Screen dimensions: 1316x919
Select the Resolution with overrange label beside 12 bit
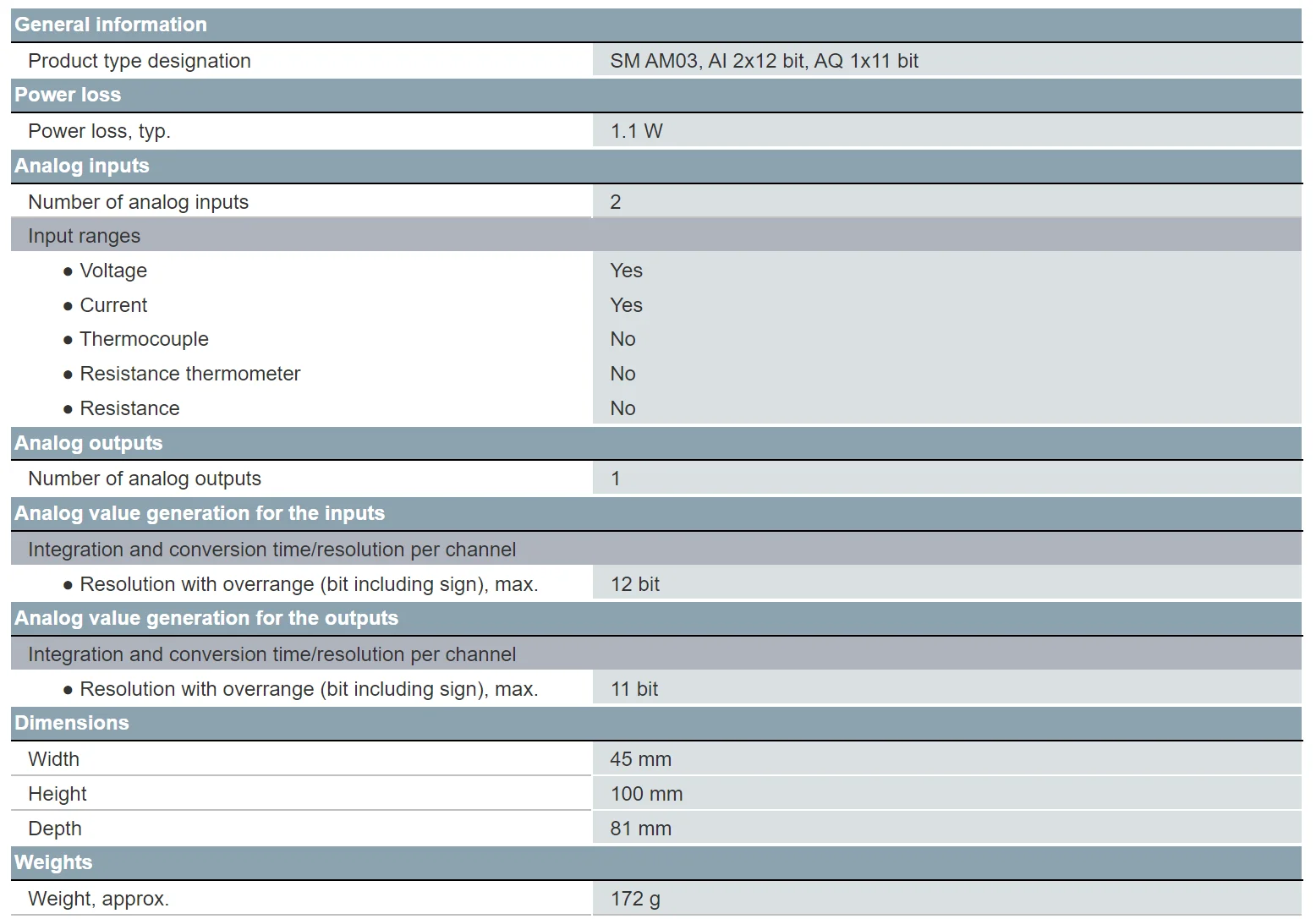pyautogui.click(x=309, y=584)
